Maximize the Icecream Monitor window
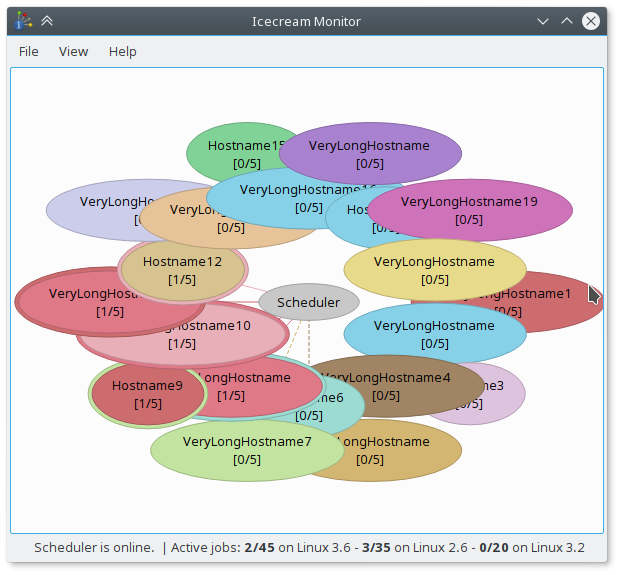Screen dimensions: 620x575 tap(567, 21)
